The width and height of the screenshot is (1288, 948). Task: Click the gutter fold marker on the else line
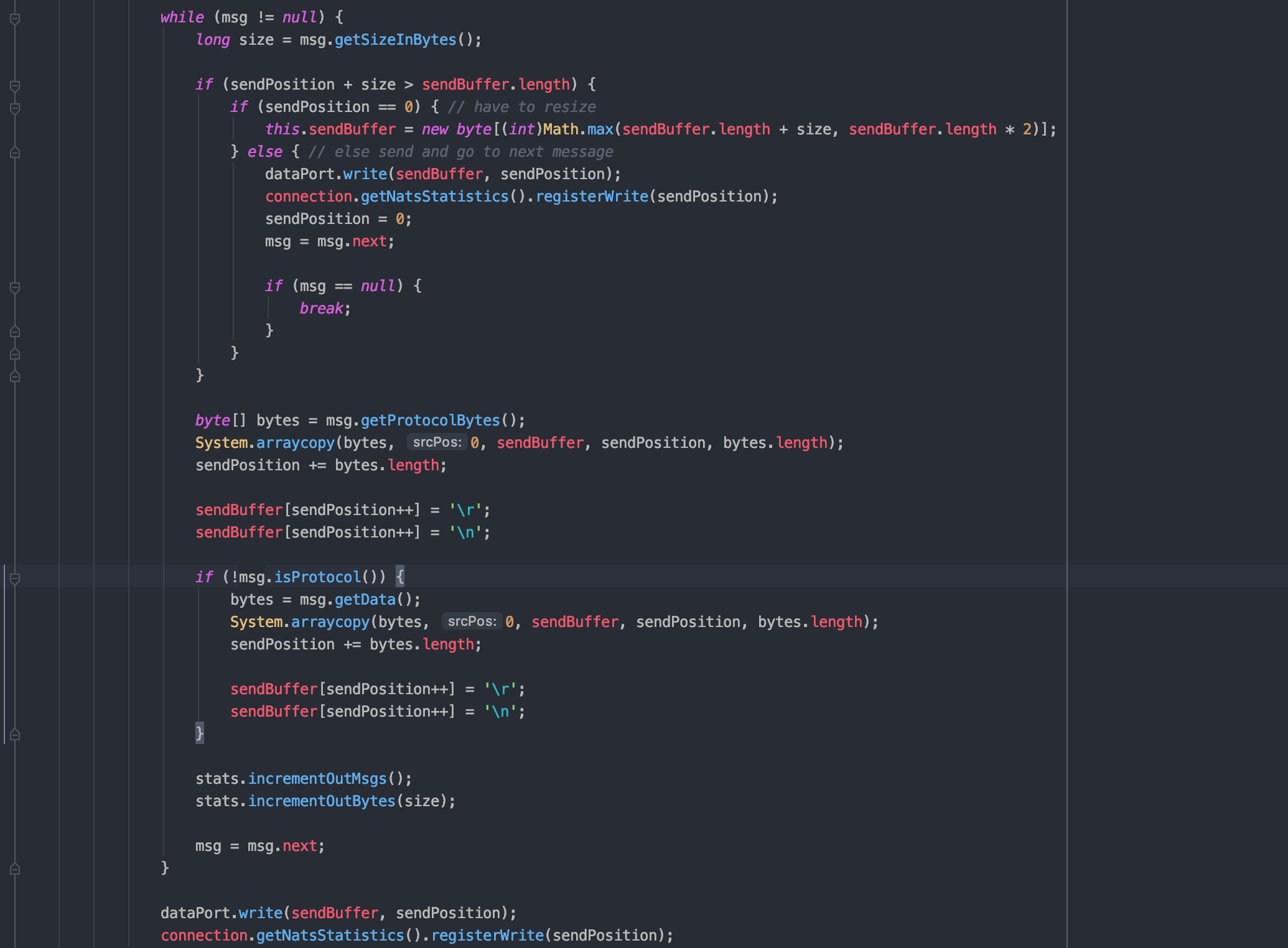click(15, 152)
